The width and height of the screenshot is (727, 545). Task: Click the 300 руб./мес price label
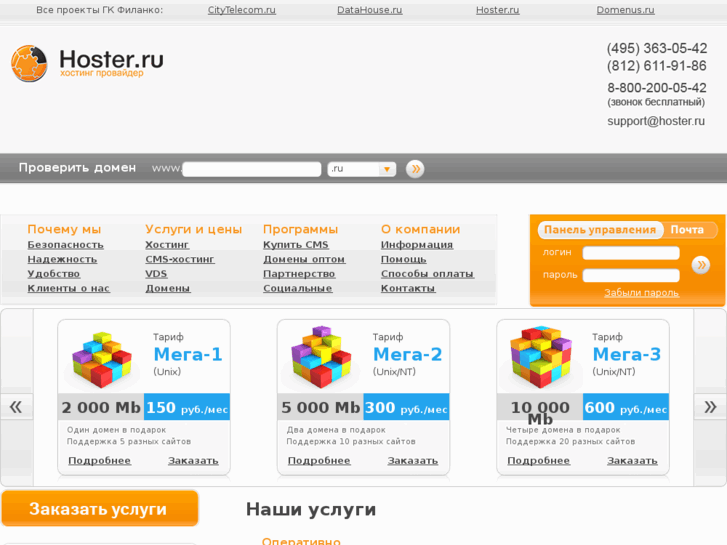point(406,407)
